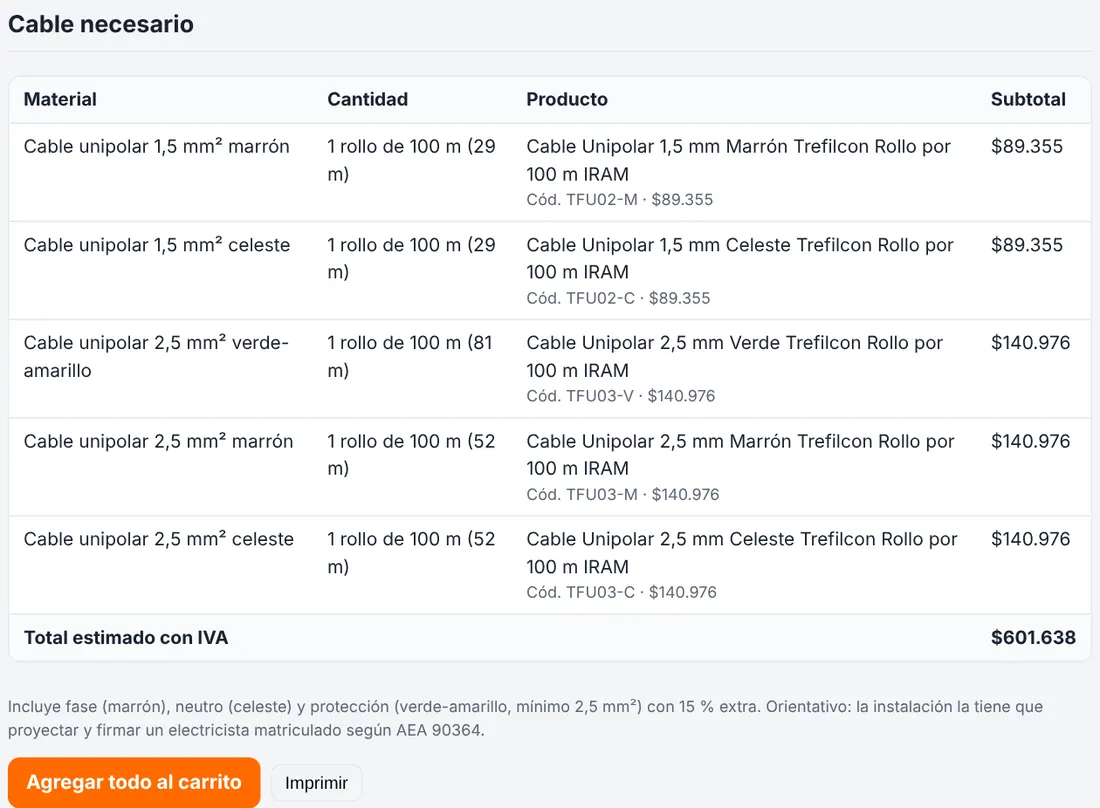Screen dimensions: 1100x808
Task: Open product Cable Unipolar 1,5 mm Marrón Trefilcon
Action: point(739,160)
